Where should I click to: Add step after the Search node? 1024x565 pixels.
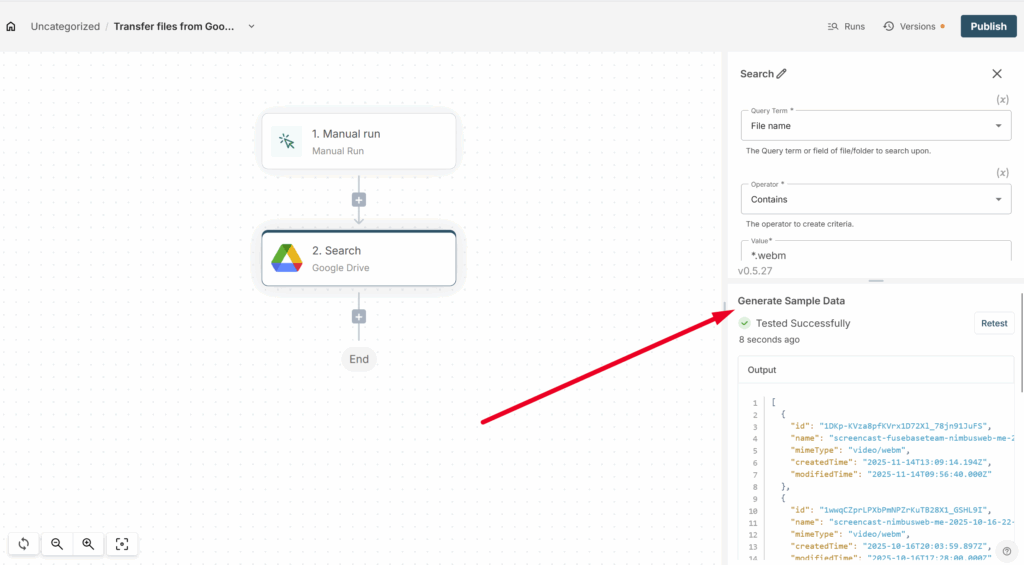click(359, 317)
